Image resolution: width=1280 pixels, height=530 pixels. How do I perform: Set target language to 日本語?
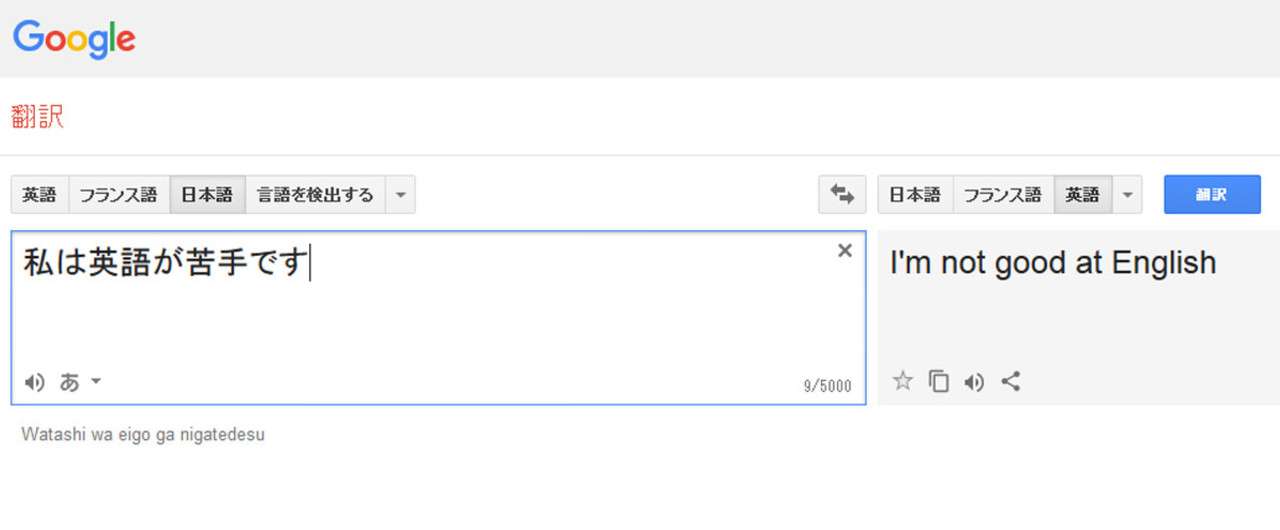(x=915, y=195)
